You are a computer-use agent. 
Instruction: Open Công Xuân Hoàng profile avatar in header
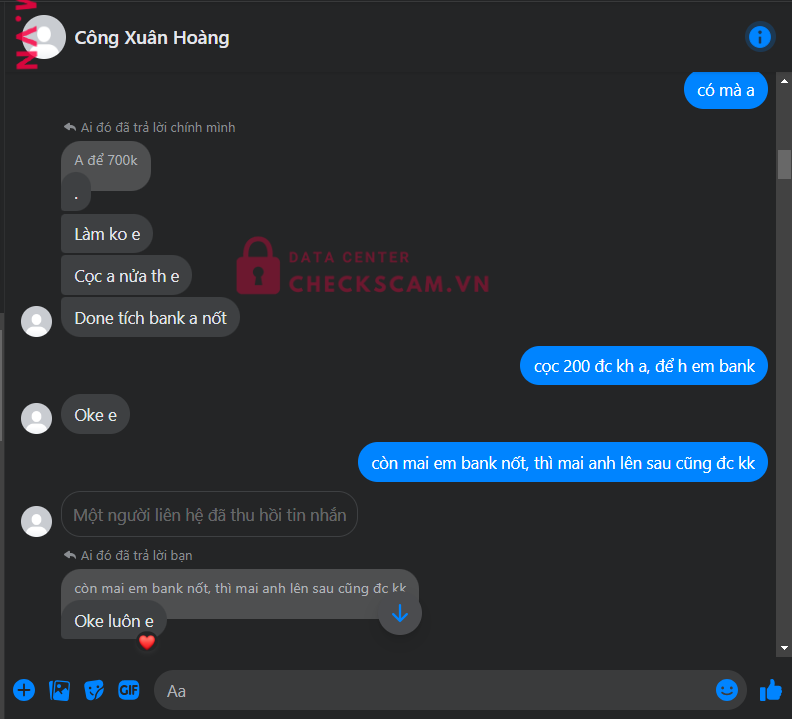[x=44, y=37]
